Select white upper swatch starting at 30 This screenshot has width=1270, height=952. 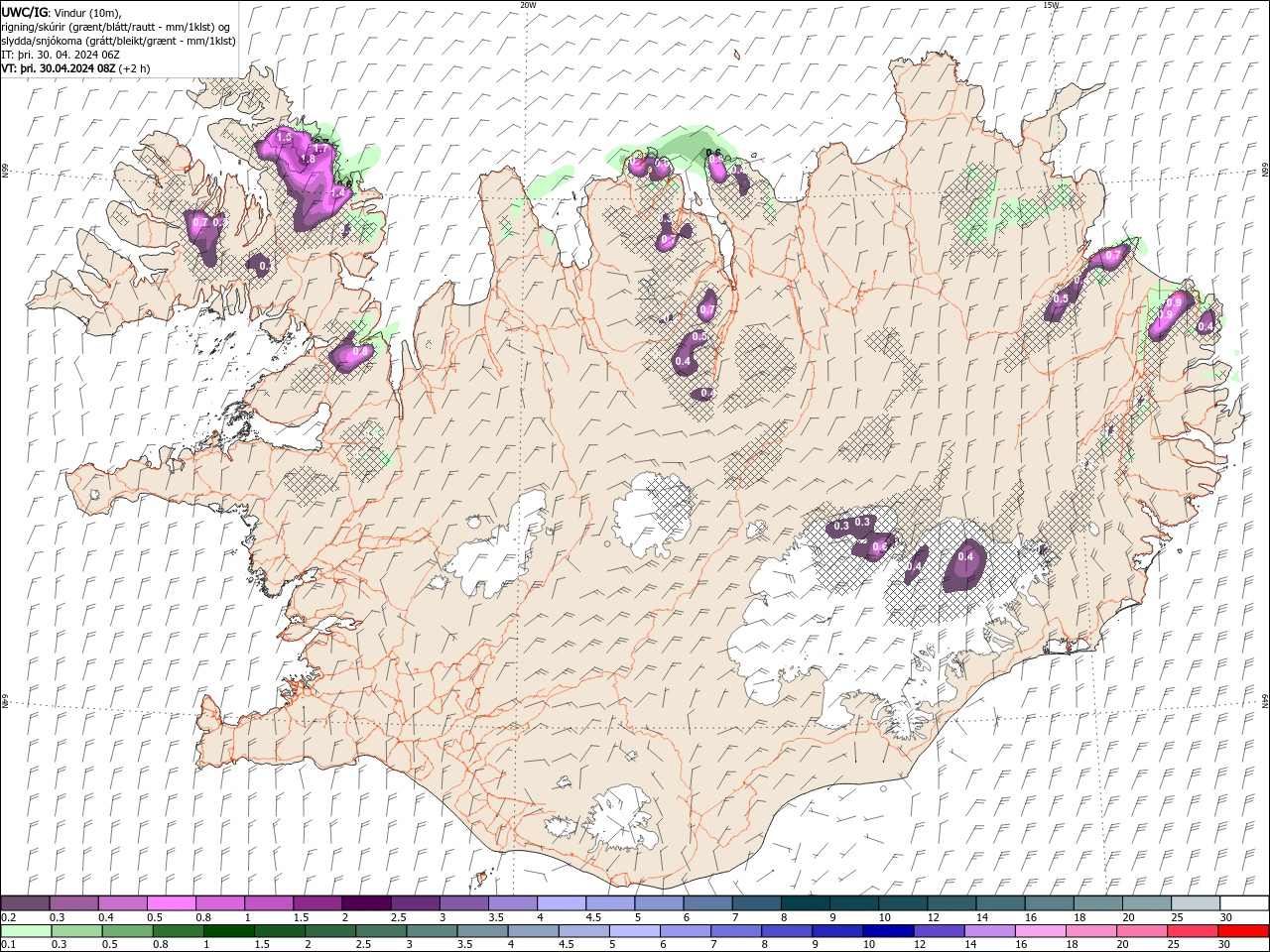1243,903
